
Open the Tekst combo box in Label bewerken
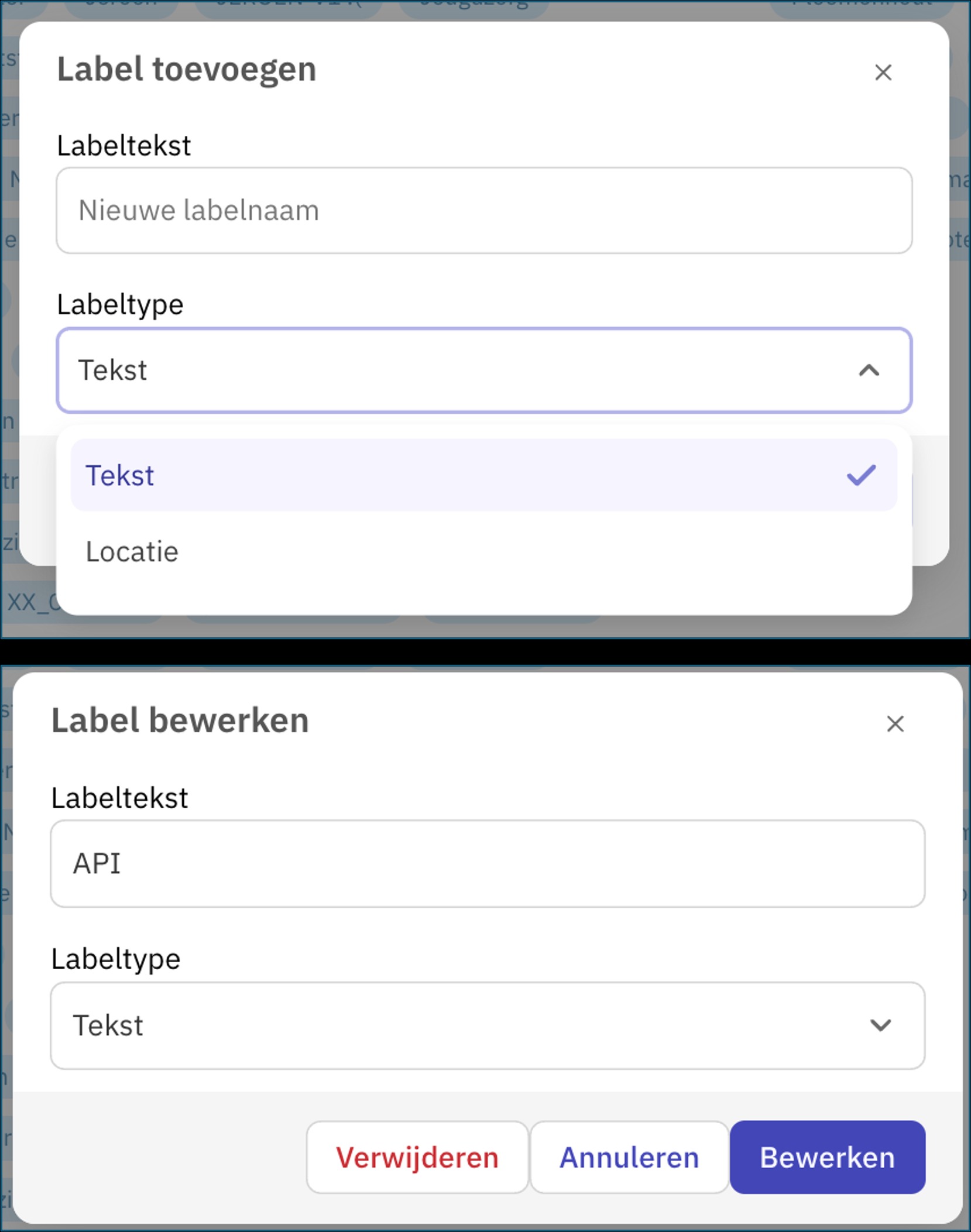click(488, 1025)
